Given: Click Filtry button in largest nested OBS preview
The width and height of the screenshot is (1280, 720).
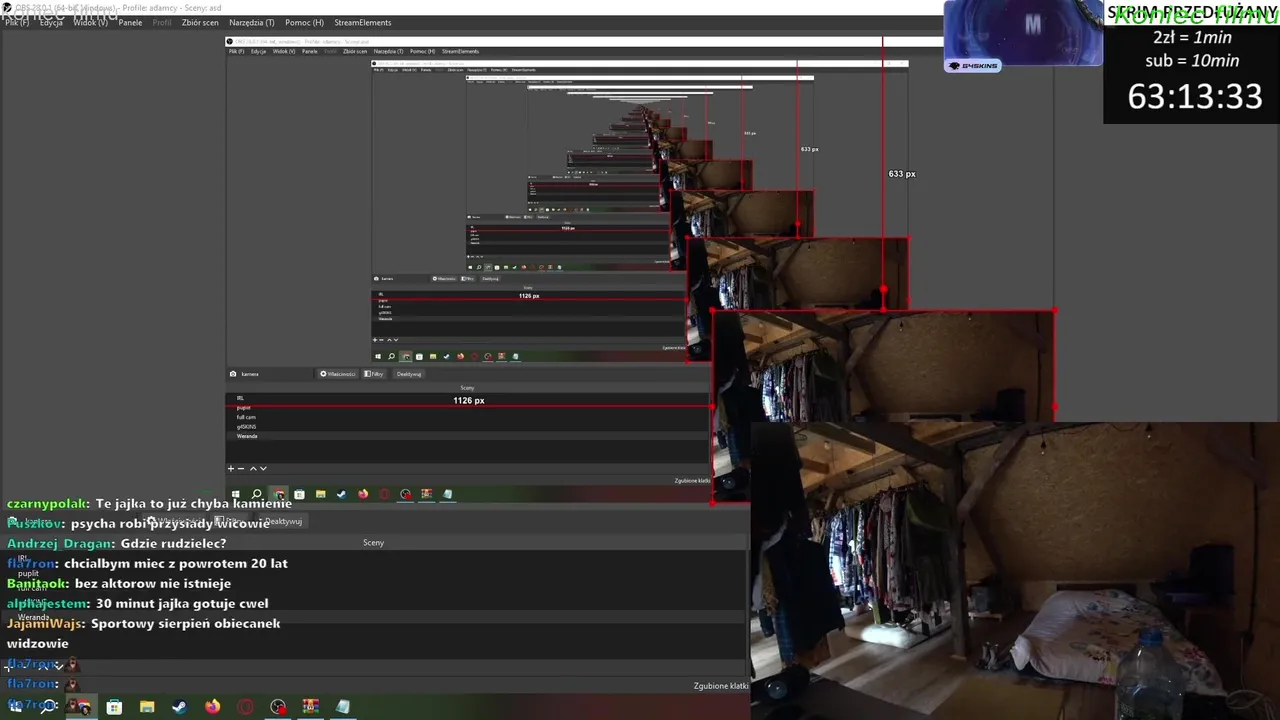Looking at the screenshot, I should (374, 374).
